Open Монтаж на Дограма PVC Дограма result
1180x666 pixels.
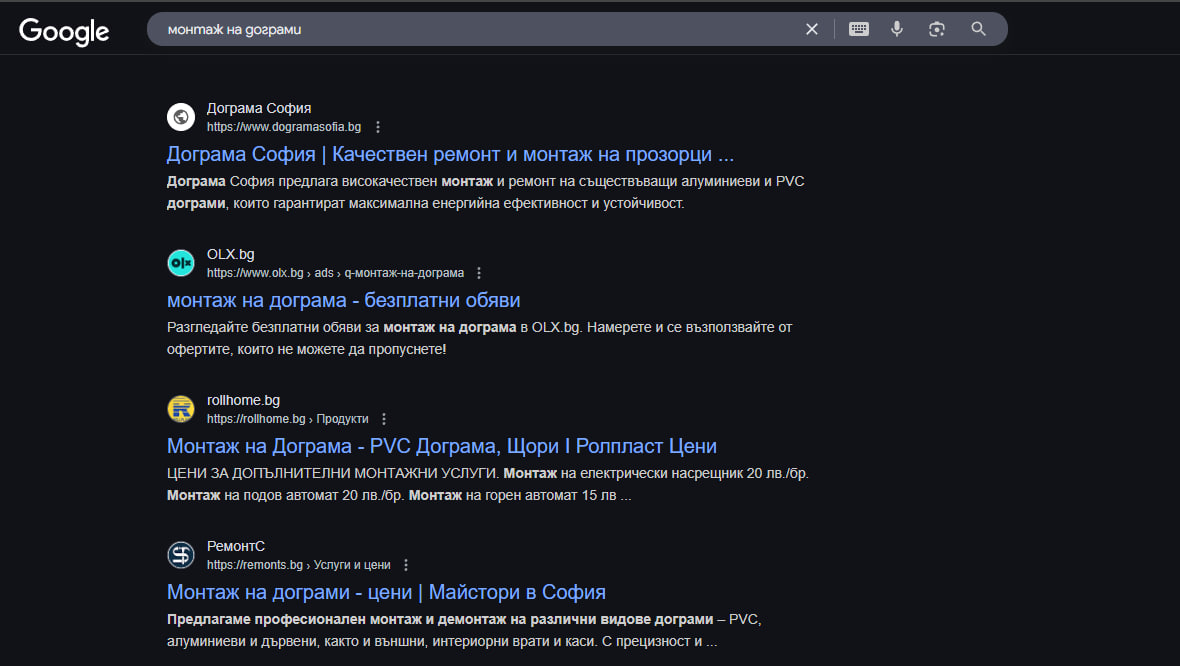tap(441, 447)
